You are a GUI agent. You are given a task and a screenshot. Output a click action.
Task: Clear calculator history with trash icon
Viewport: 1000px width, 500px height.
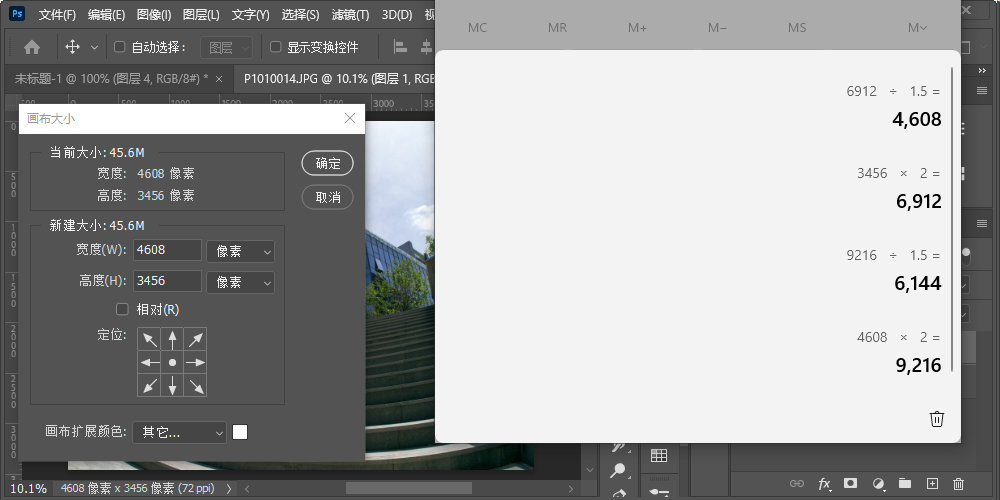click(936, 419)
